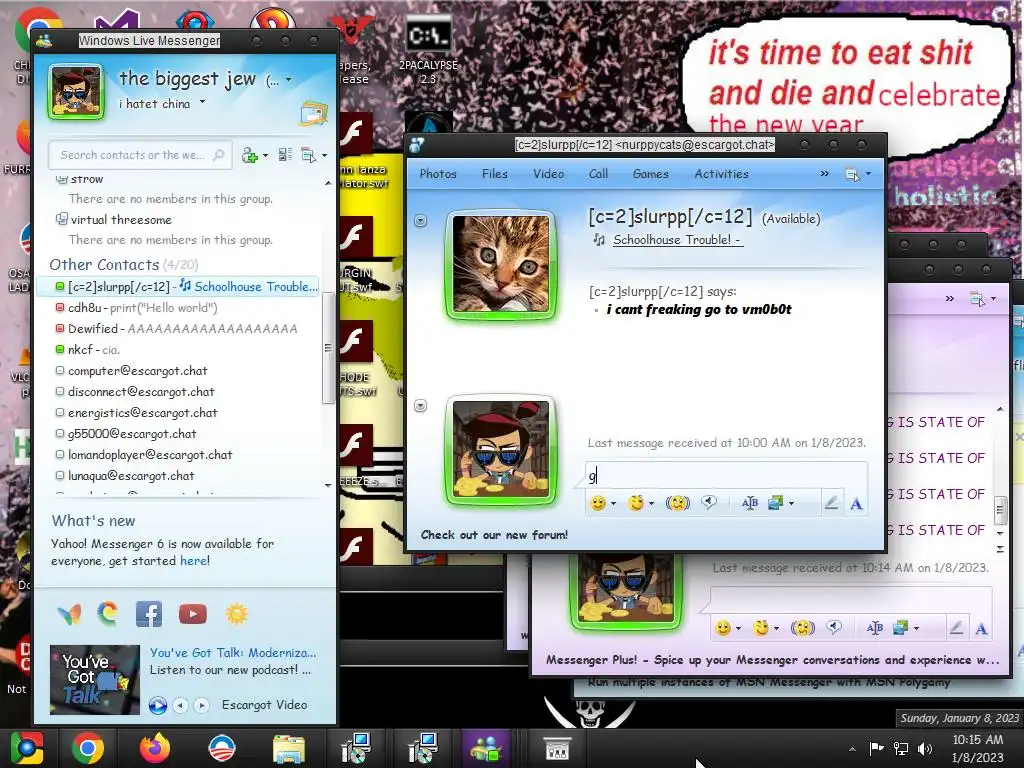Collapse your own display picture in slurpp chat

[x=421, y=406]
